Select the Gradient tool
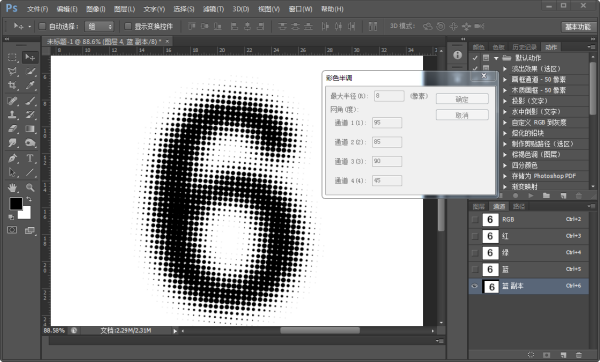 [30, 129]
